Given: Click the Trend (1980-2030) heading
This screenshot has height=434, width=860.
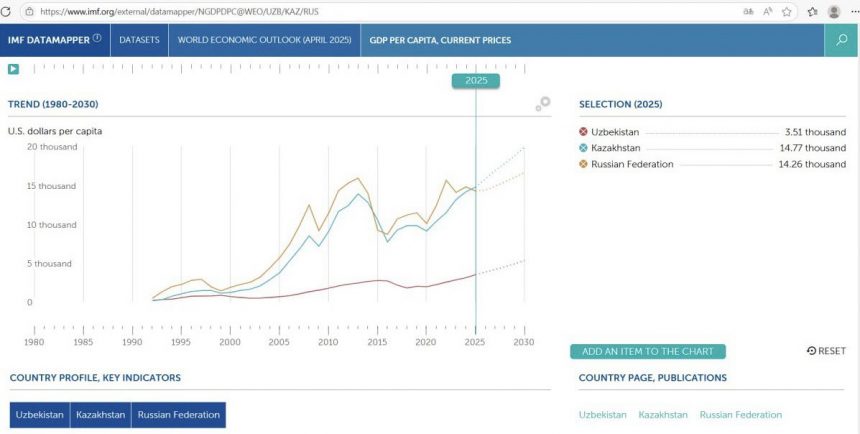Looking at the screenshot, I should 53,104.
